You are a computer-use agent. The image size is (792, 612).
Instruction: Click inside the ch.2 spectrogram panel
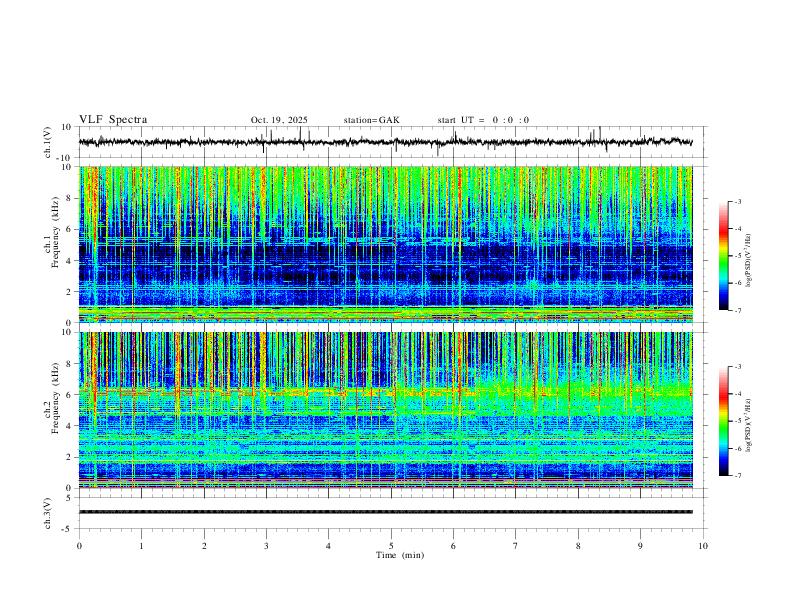(385, 410)
